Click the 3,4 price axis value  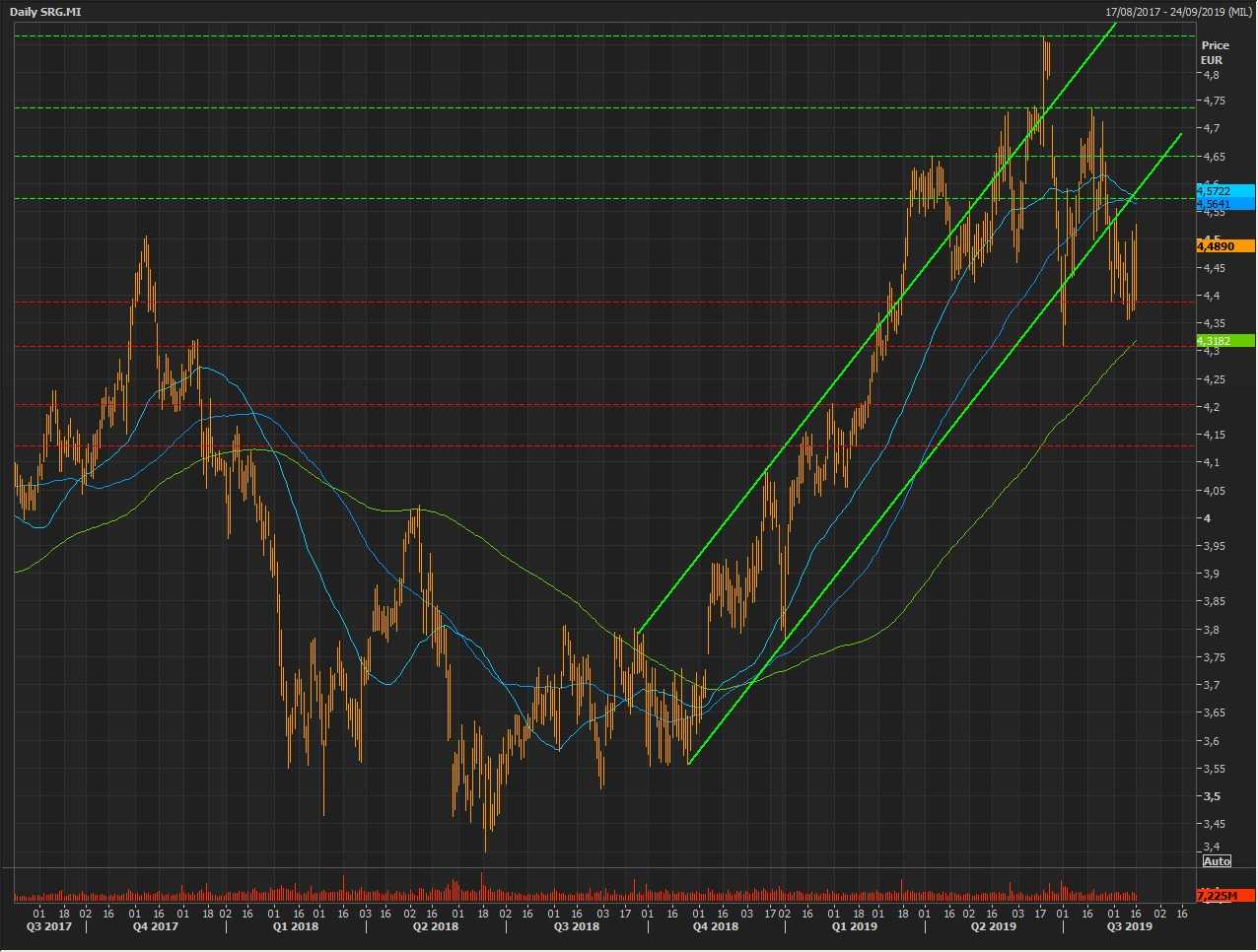[x=1211, y=847]
